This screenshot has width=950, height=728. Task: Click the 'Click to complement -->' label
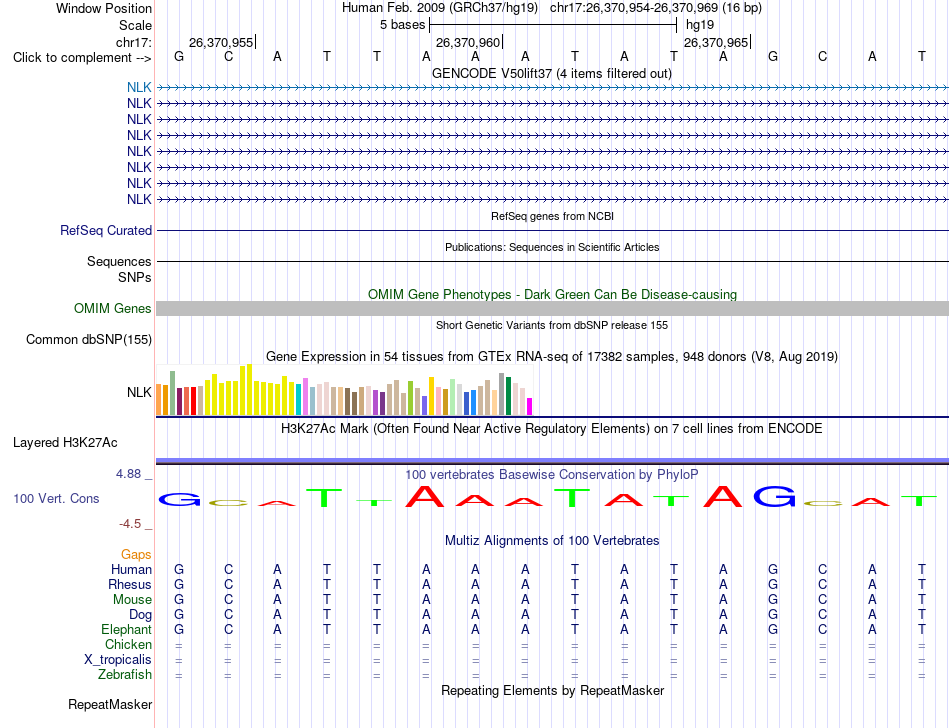(82, 58)
